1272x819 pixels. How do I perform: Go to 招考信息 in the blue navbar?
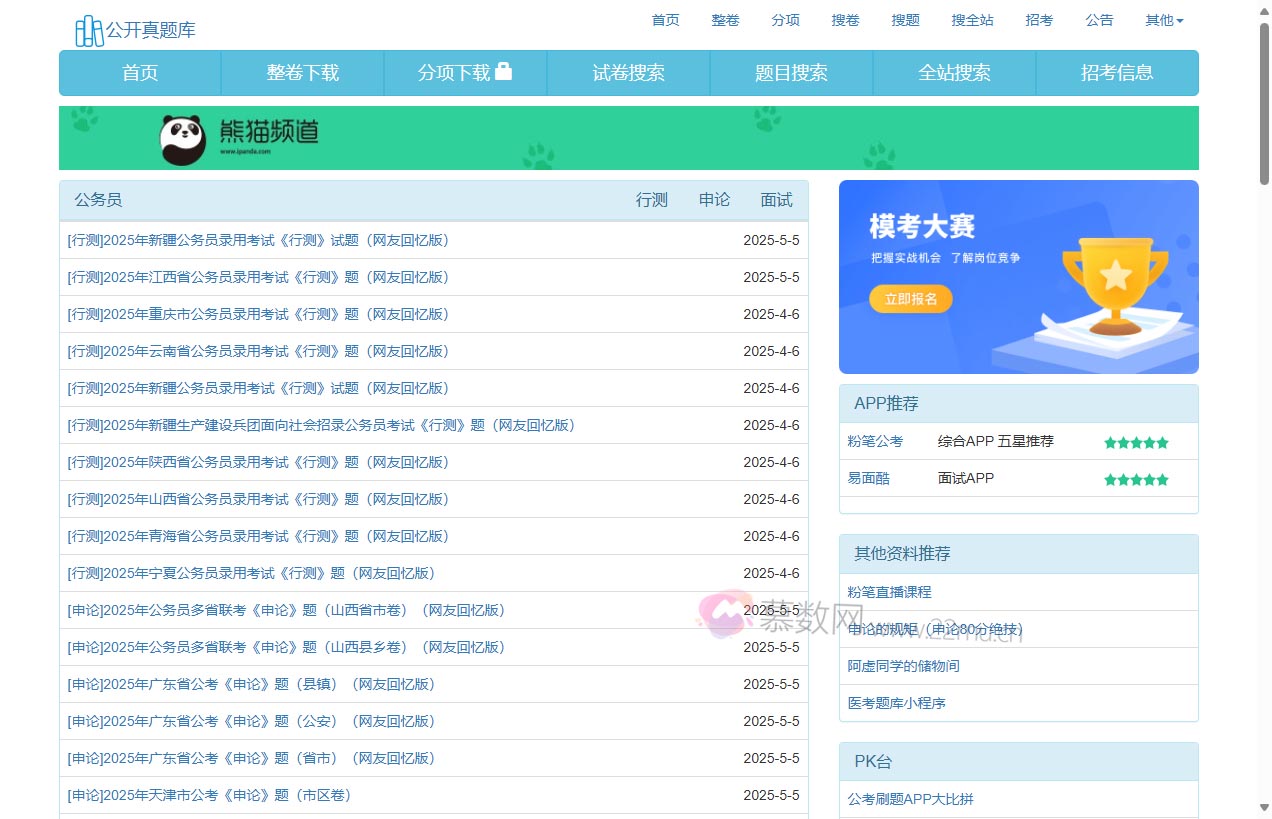point(1116,73)
